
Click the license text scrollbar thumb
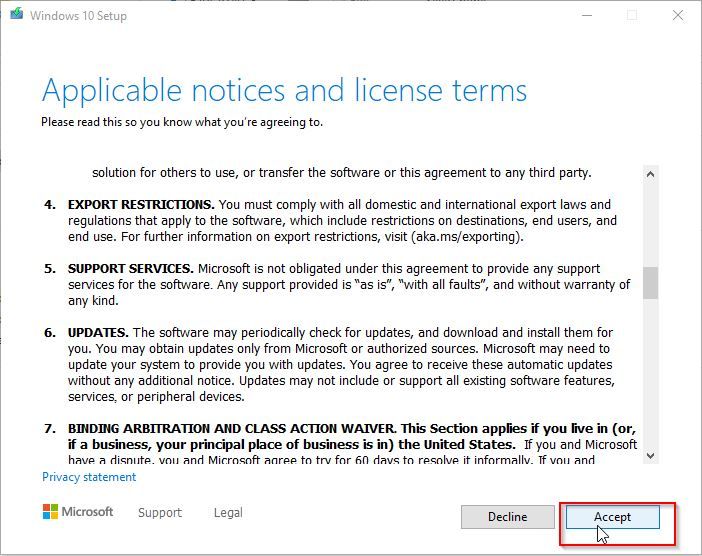651,283
